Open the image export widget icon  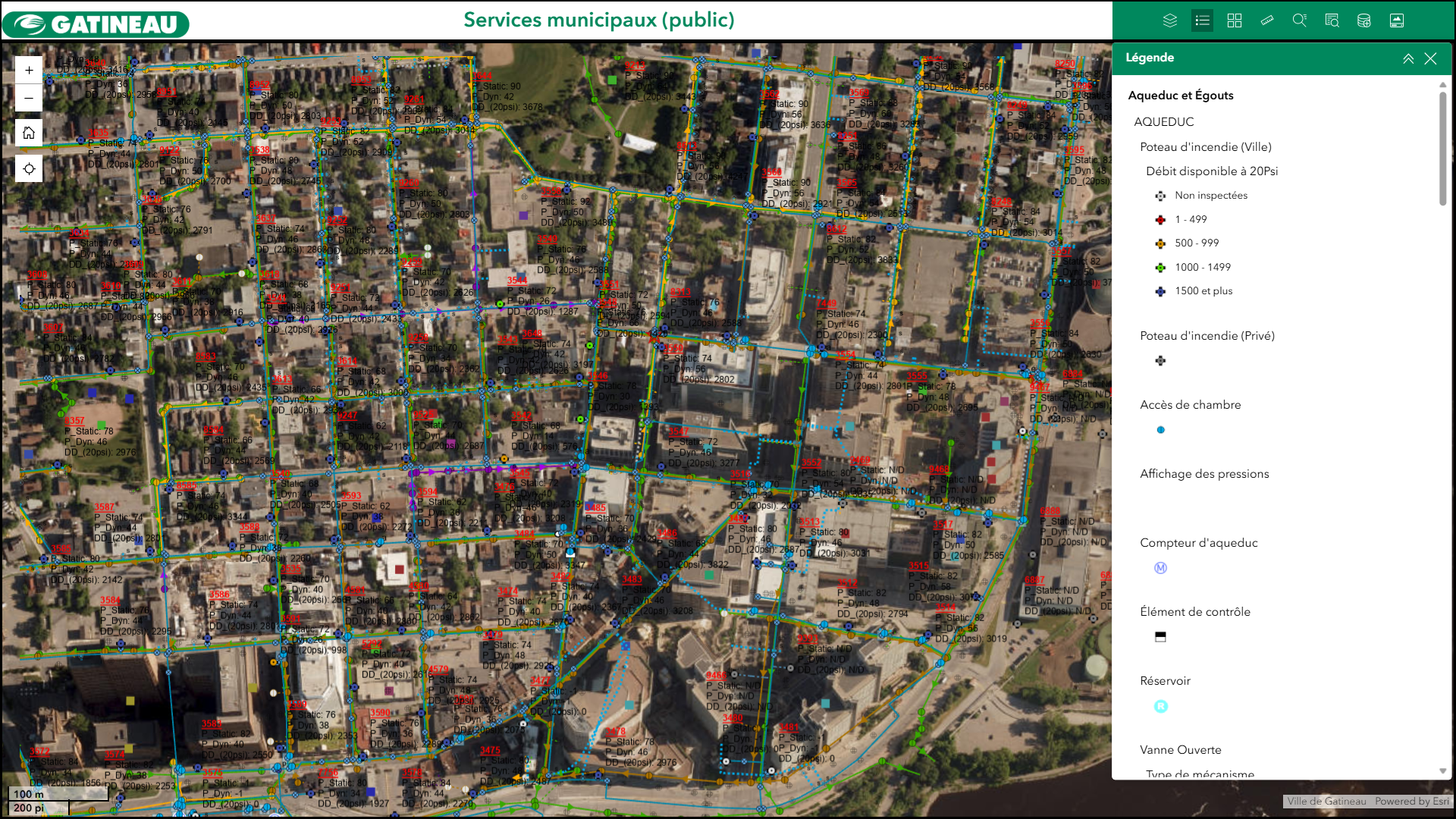(1397, 20)
